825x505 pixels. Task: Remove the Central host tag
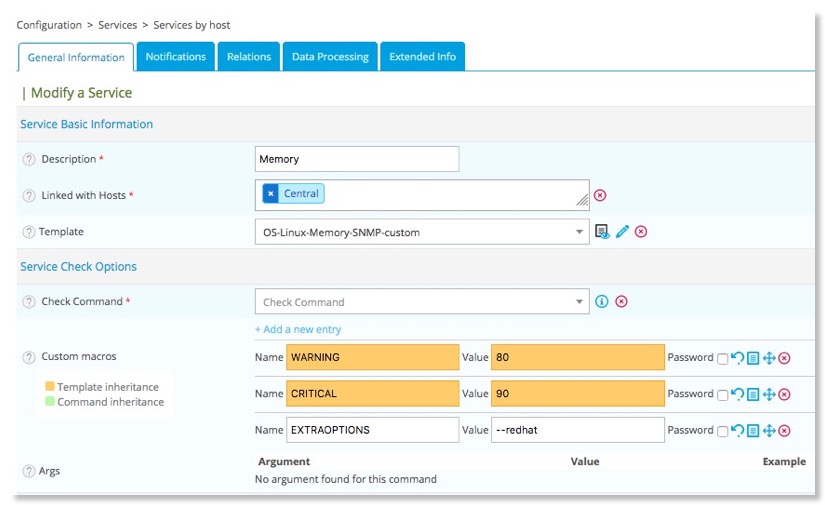tap(271, 194)
